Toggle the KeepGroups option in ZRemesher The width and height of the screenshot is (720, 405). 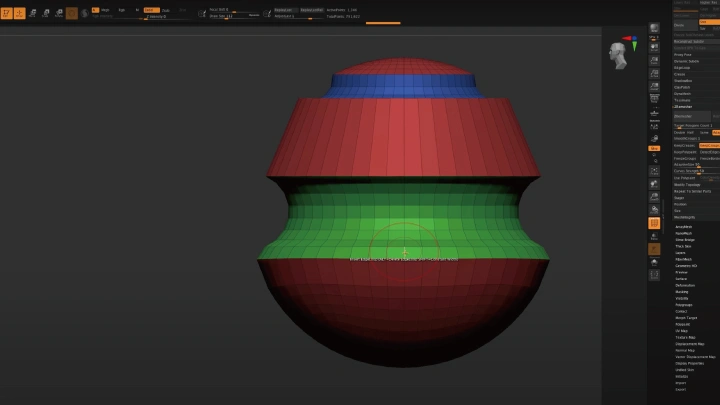pyautogui.click(x=709, y=146)
